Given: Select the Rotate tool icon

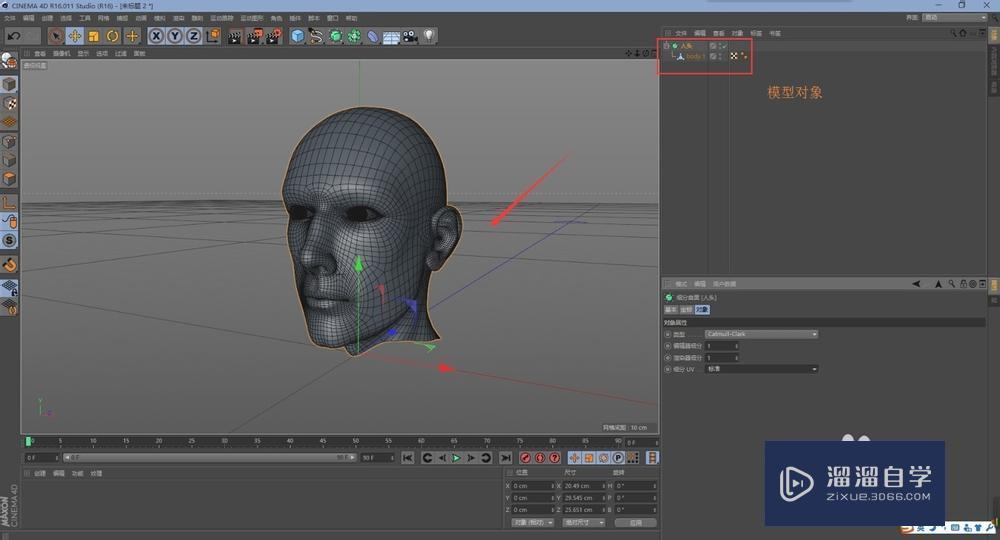Looking at the screenshot, I should click(113, 36).
